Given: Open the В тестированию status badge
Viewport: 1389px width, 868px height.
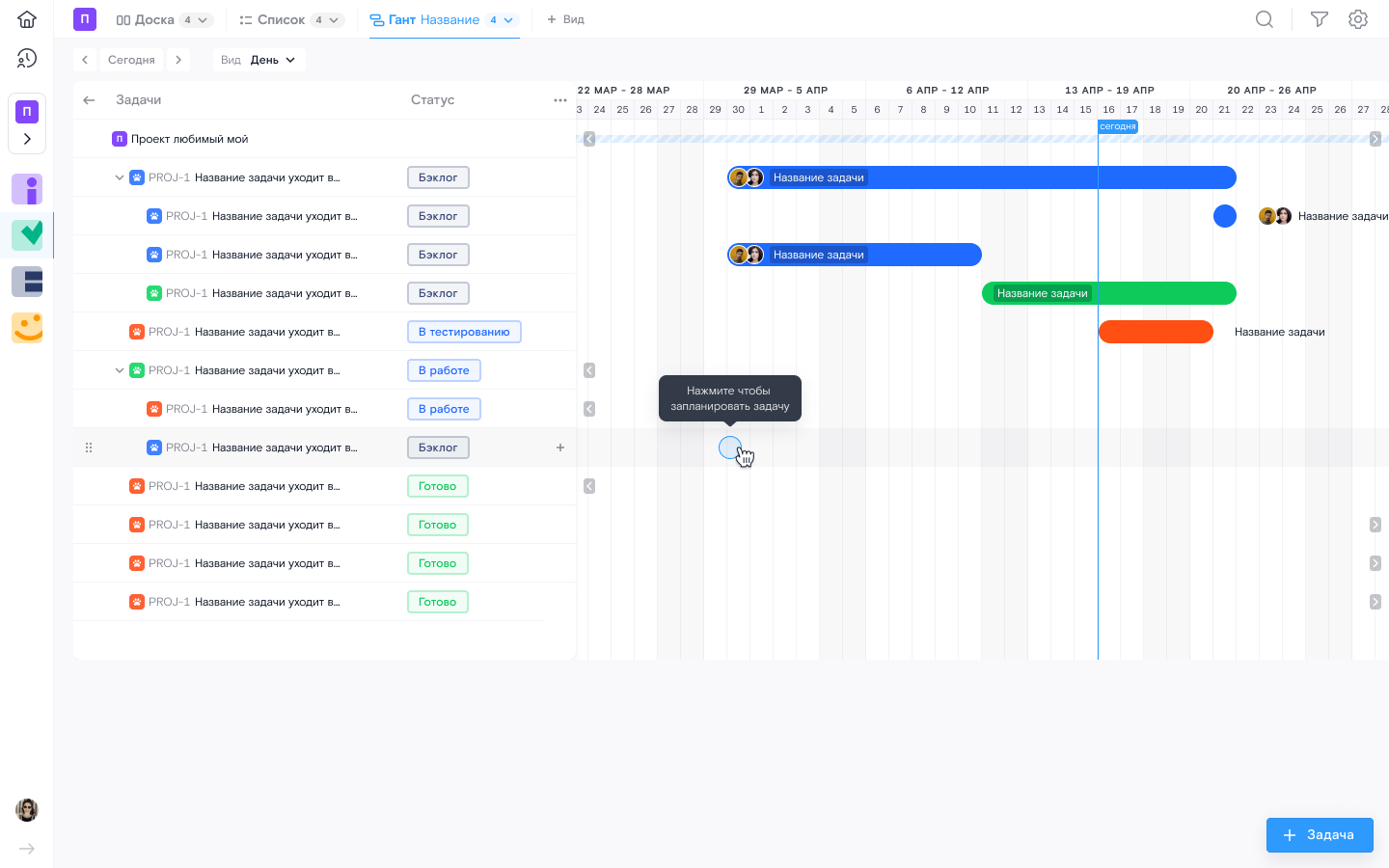Looking at the screenshot, I should 464,332.
